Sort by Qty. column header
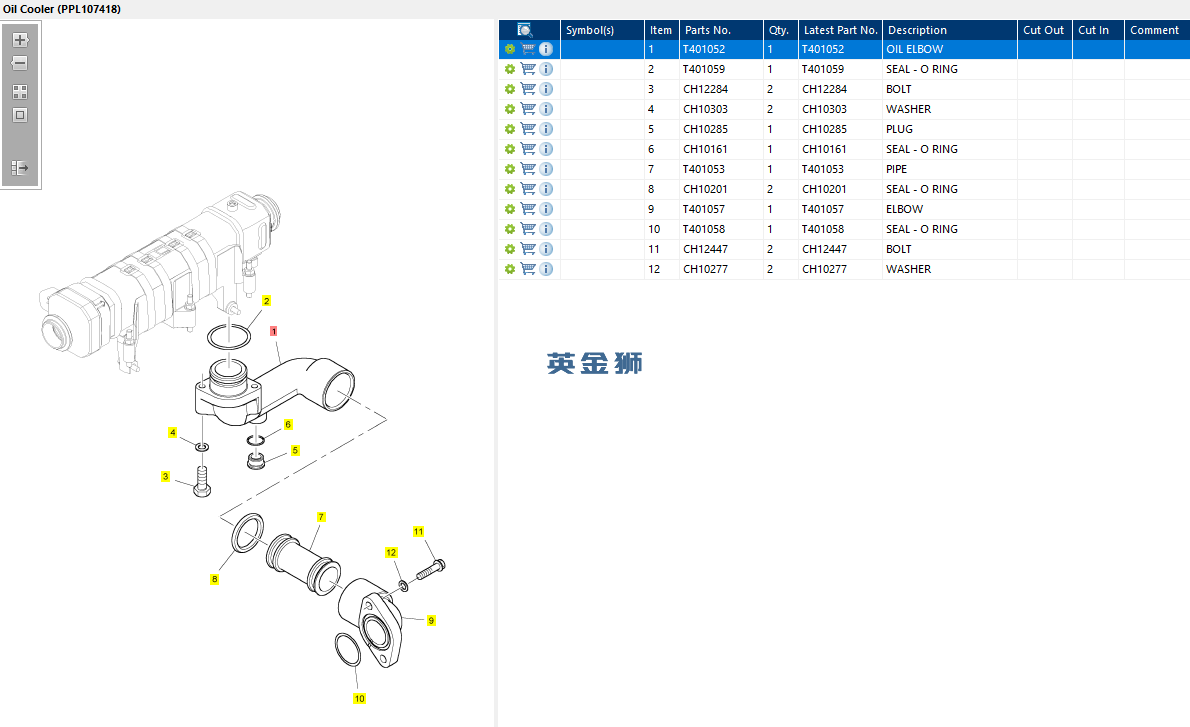1190x727 pixels. 780,30
